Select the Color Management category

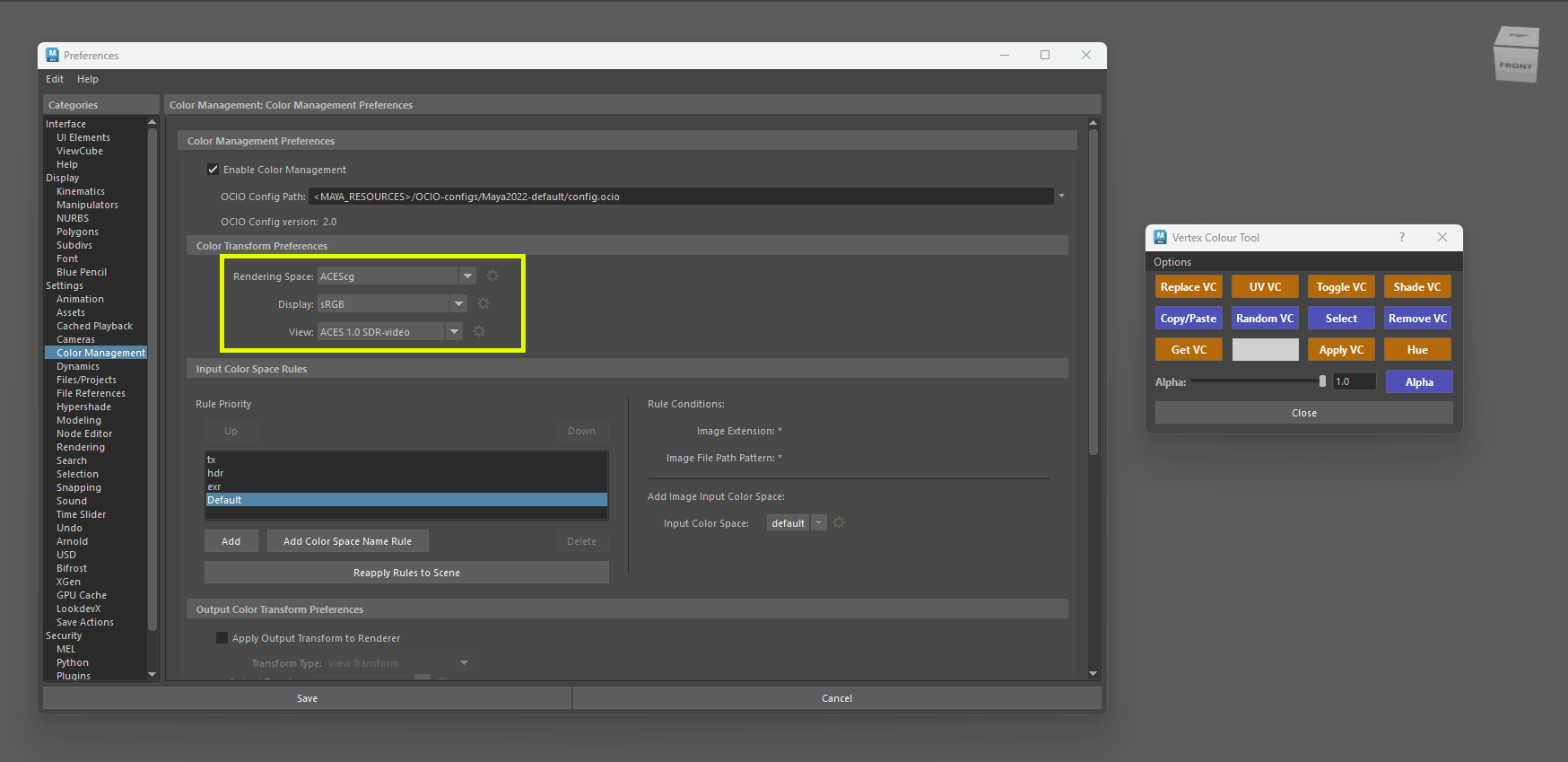coord(96,353)
